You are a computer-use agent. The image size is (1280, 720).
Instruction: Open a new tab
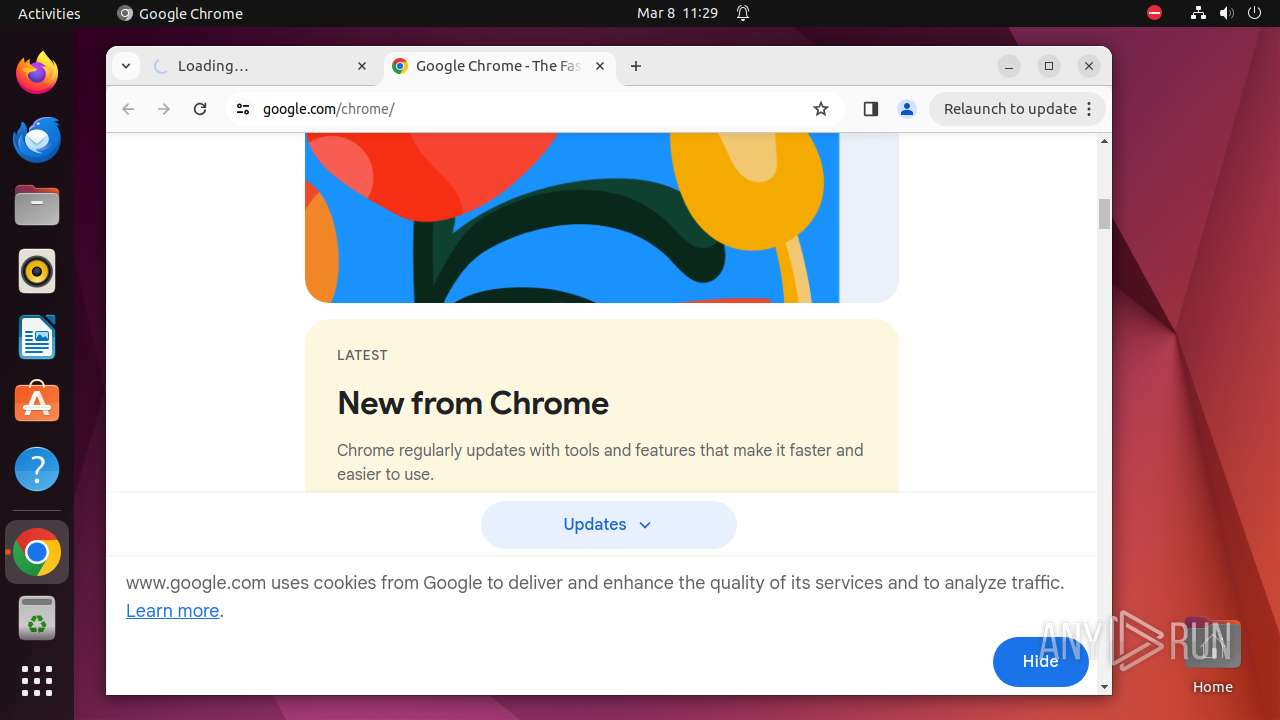636,66
